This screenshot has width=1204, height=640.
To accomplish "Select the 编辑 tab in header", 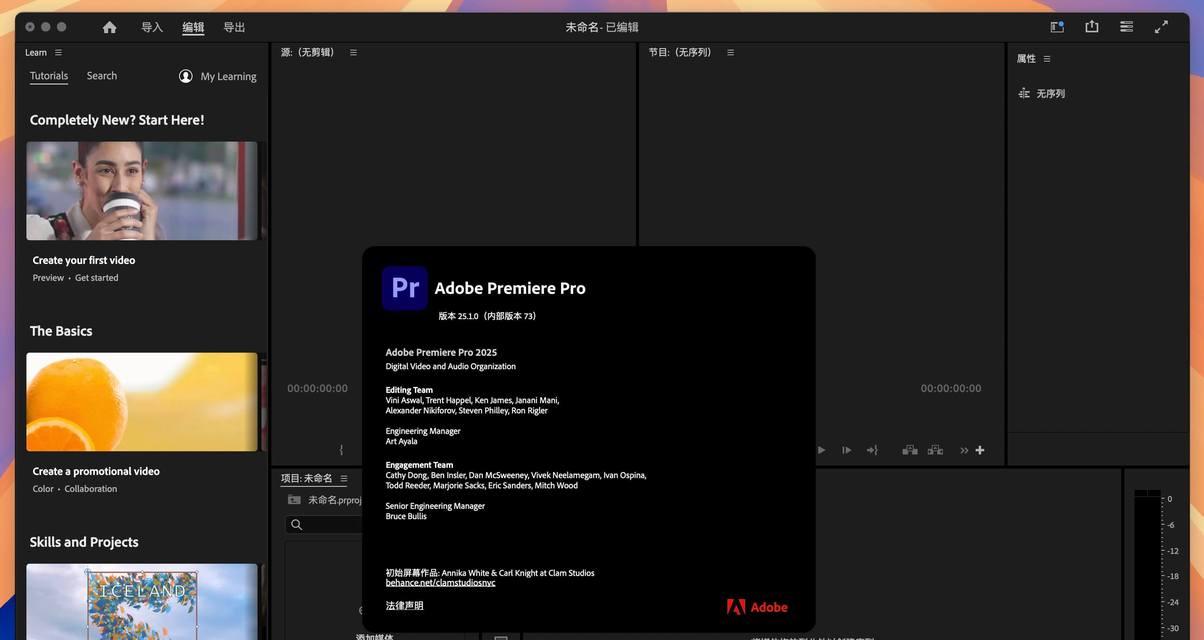I will coord(193,27).
